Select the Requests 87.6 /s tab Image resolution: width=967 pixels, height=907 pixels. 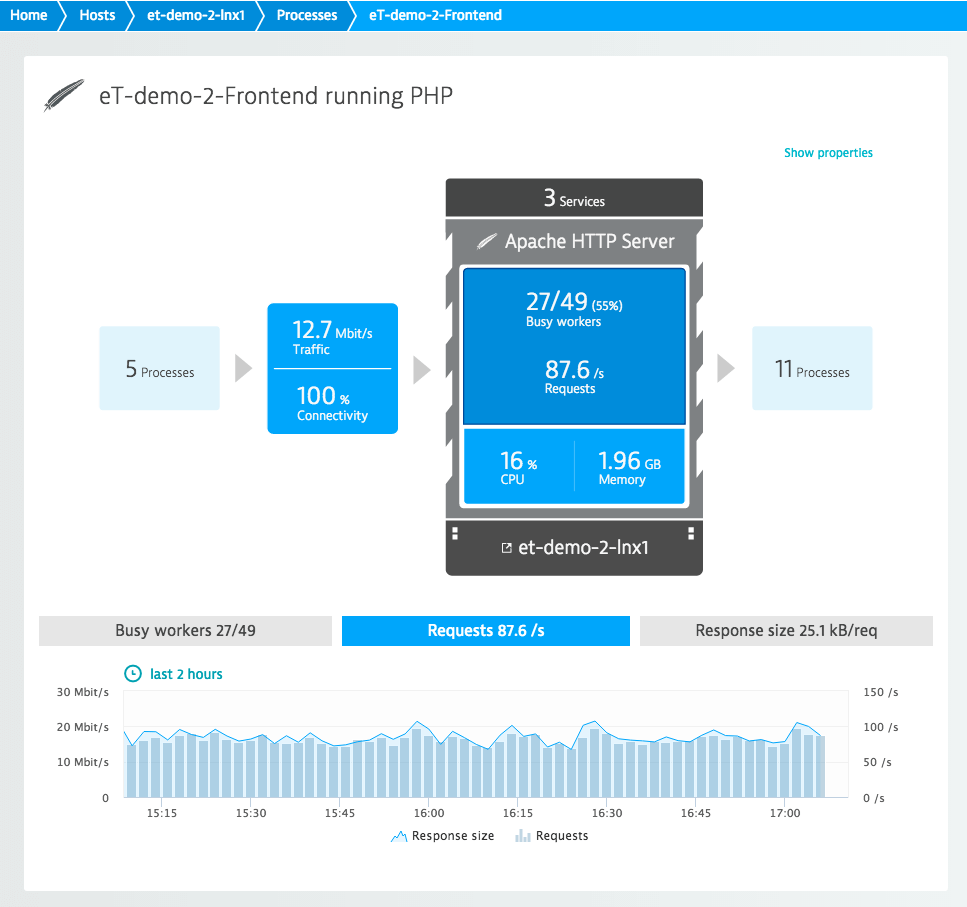(x=485, y=630)
